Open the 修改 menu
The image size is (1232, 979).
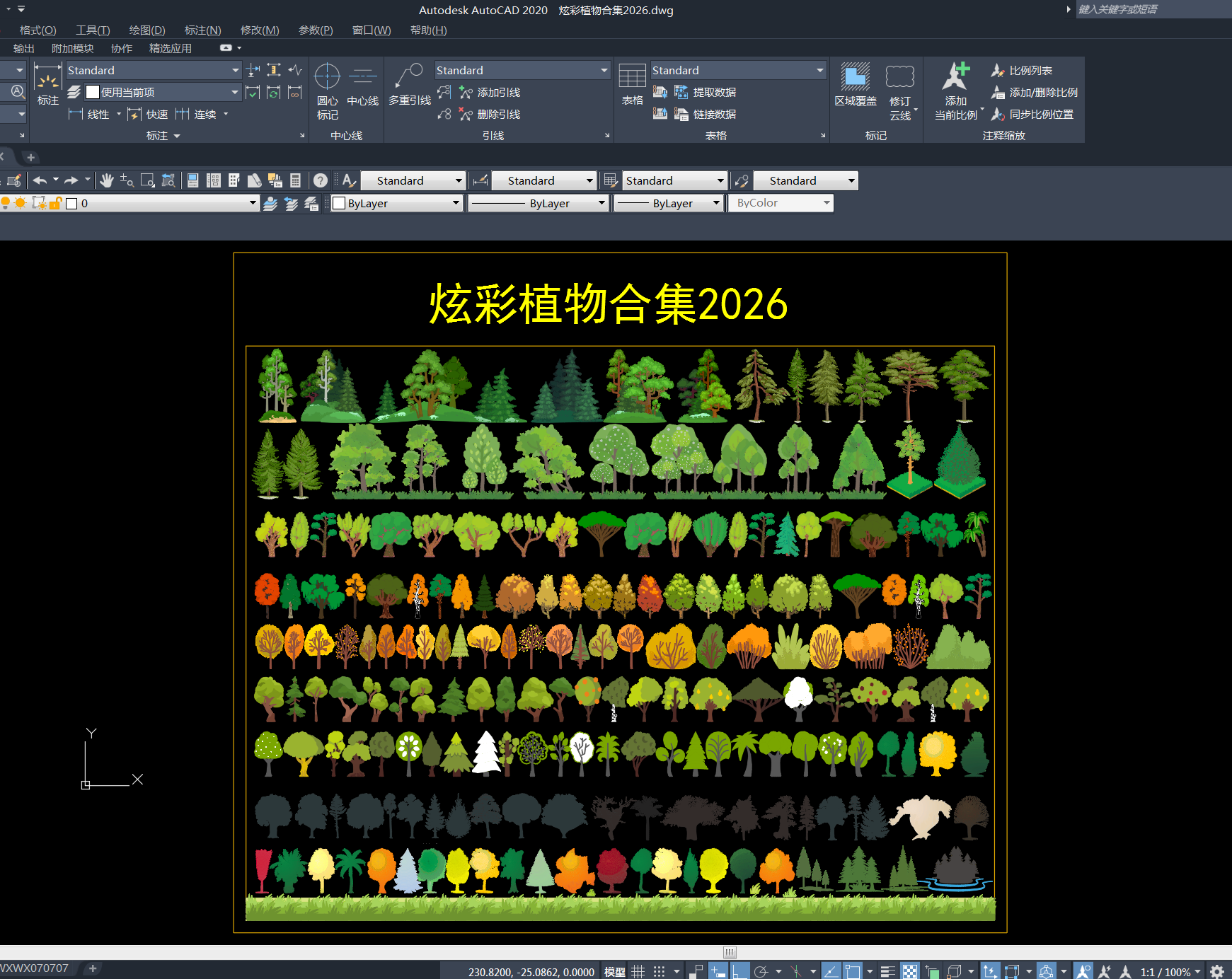[259, 30]
